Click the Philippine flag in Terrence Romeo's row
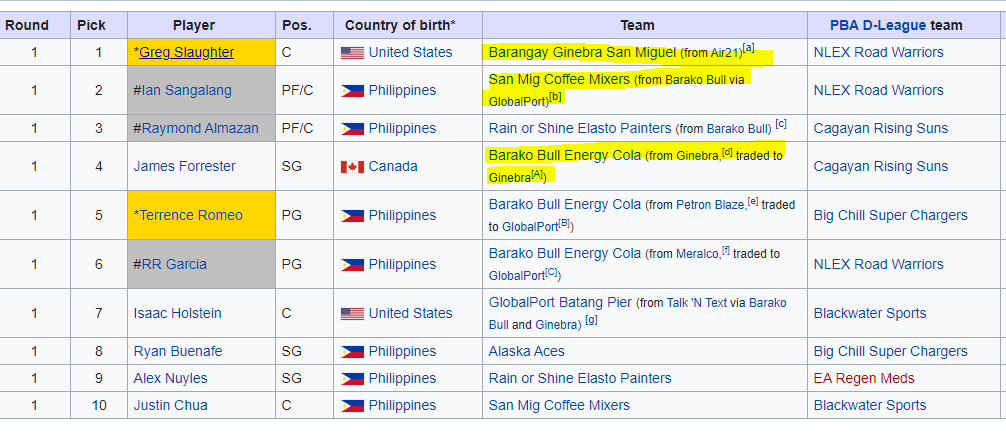1006x439 pixels. click(x=352, y=216)
